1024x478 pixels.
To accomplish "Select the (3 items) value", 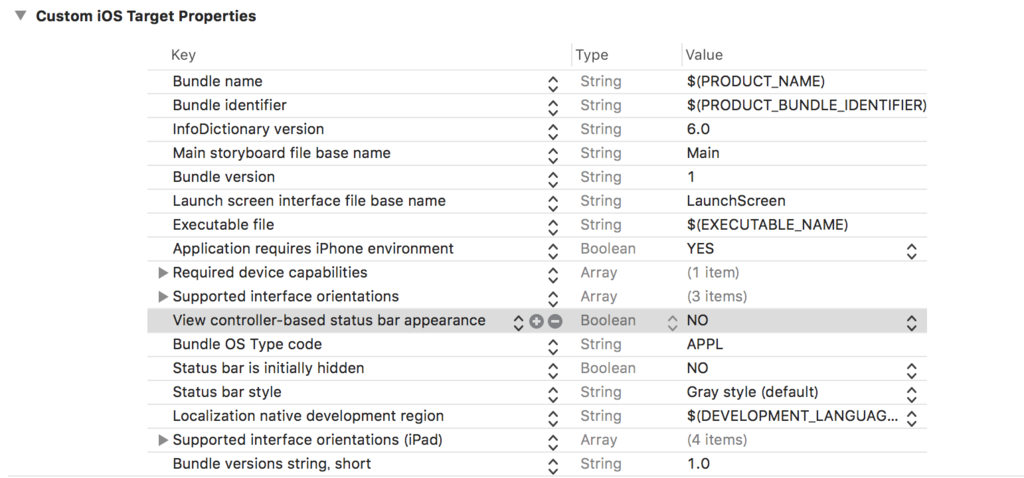I will tap(717, 296).
